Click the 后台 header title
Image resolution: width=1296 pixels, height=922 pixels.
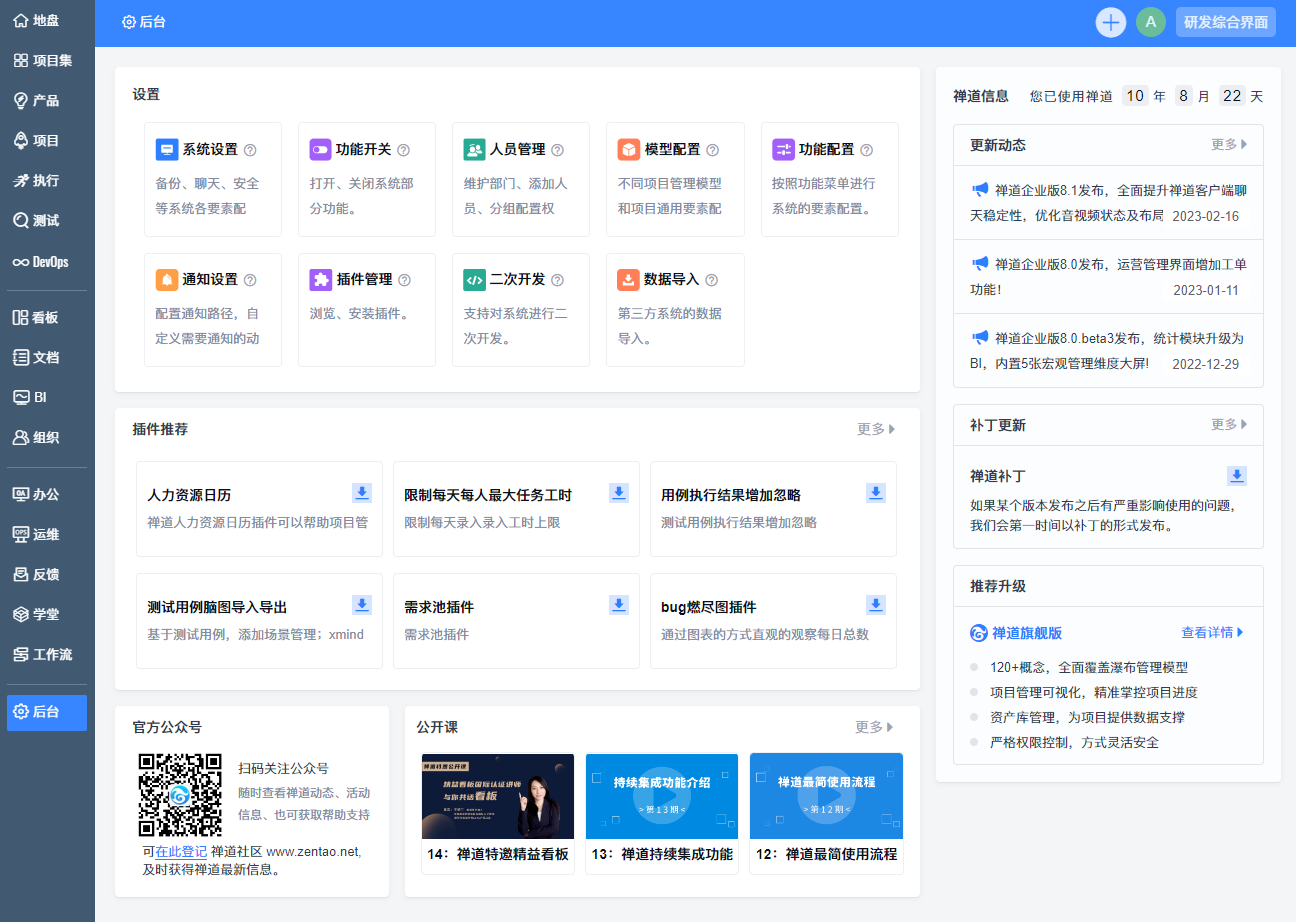point(144,22)
